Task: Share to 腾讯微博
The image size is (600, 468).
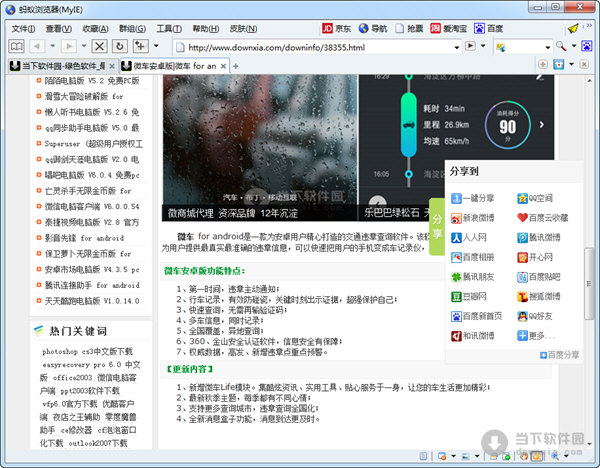Action: click(538, 238)
